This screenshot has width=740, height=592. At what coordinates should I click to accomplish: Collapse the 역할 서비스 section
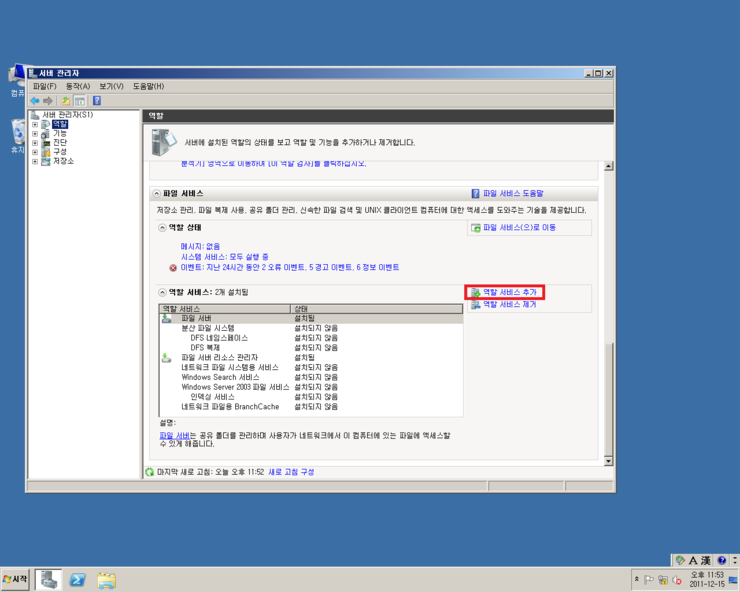(162, 293)
